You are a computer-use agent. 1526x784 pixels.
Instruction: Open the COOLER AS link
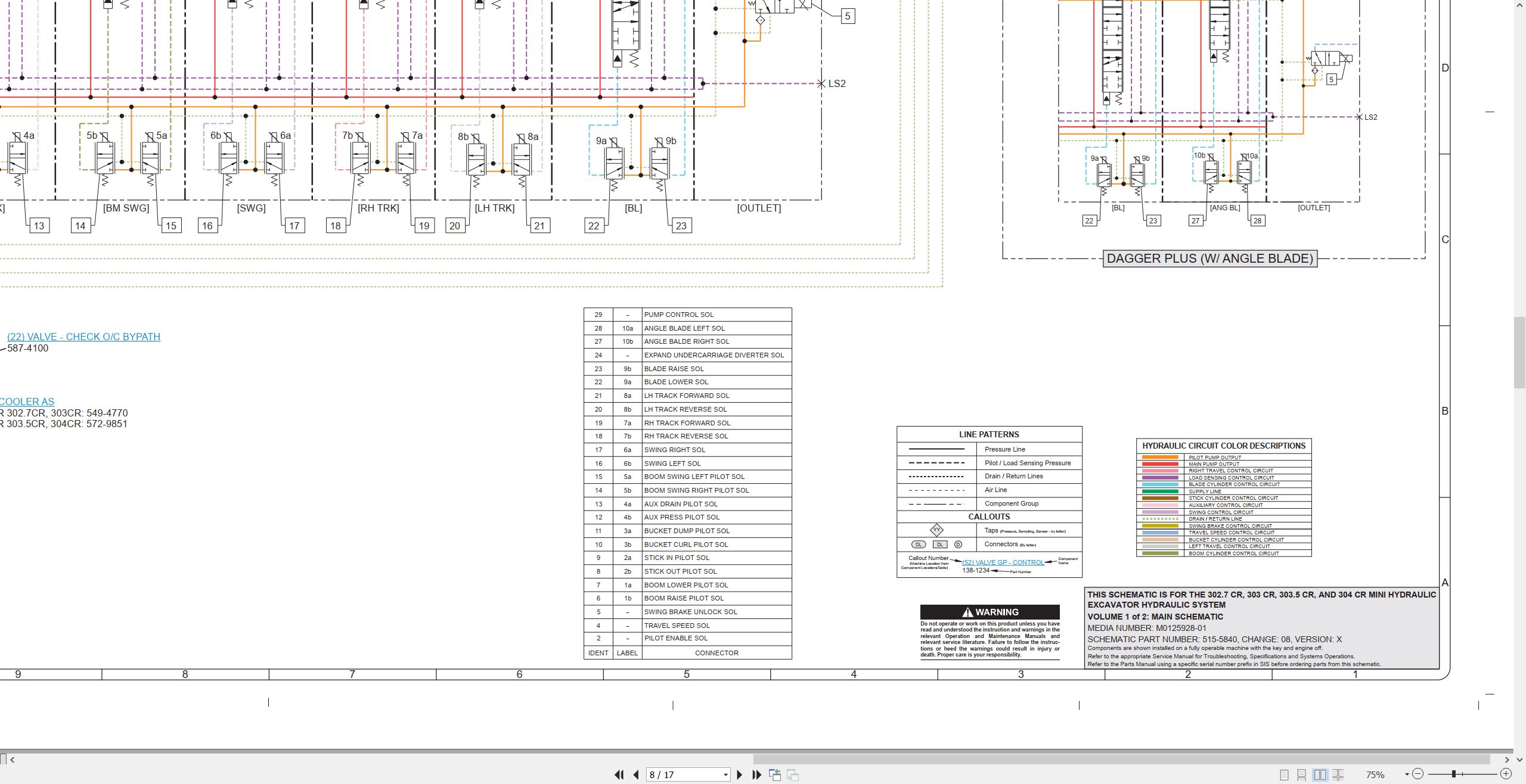27,402
